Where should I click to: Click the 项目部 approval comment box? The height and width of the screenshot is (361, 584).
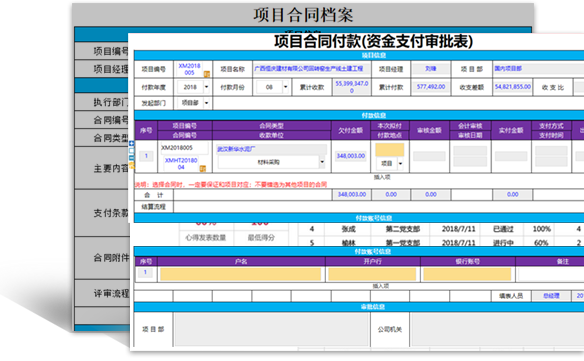pyautogui.click(x=272, y=329)
